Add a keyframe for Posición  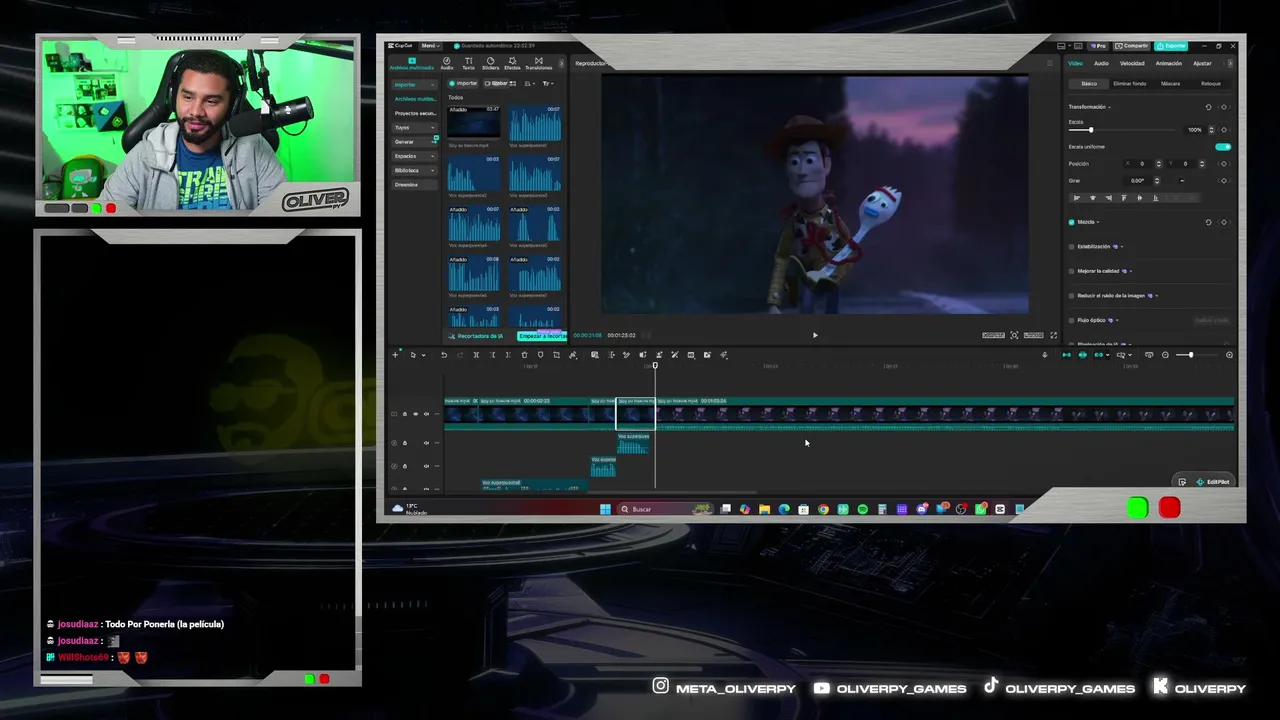[x=1224, y=164]
